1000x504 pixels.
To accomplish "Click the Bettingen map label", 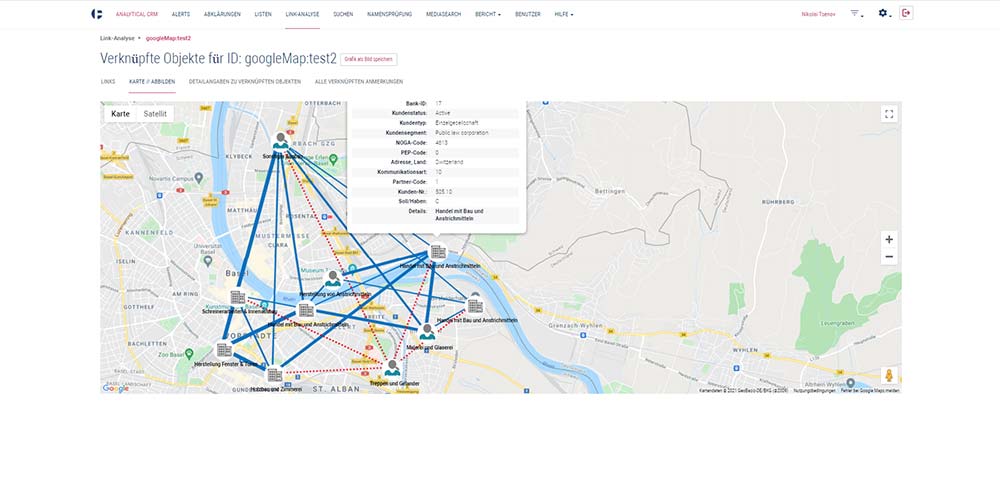I will click(x=608, y=191).
